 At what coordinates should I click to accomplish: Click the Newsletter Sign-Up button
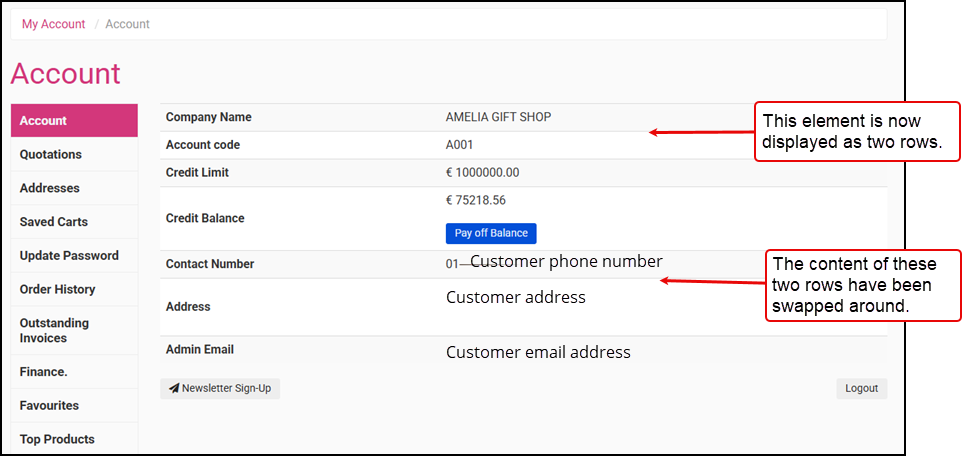tap(220, 389)
